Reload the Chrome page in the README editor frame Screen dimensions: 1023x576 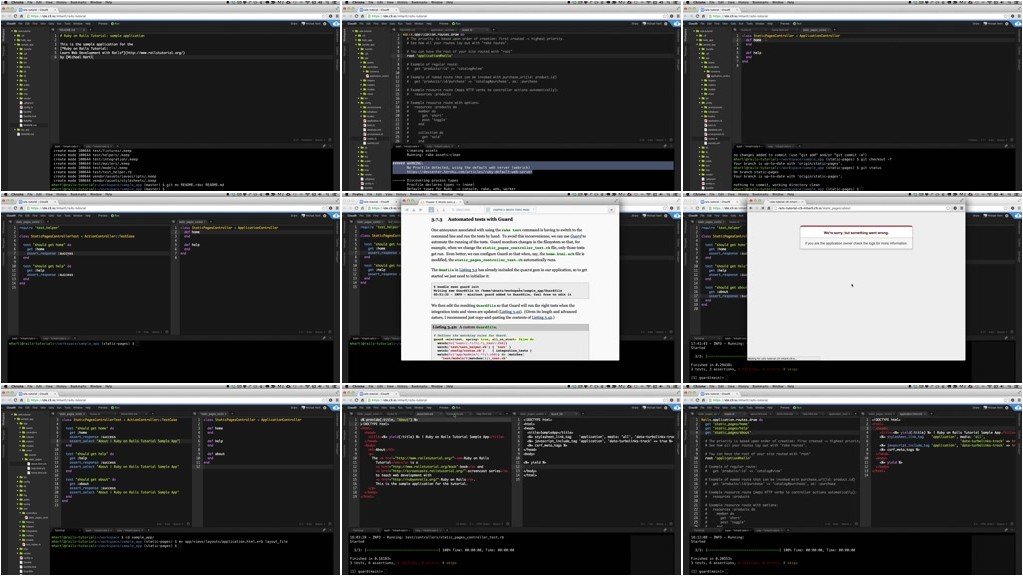point(16,16)
